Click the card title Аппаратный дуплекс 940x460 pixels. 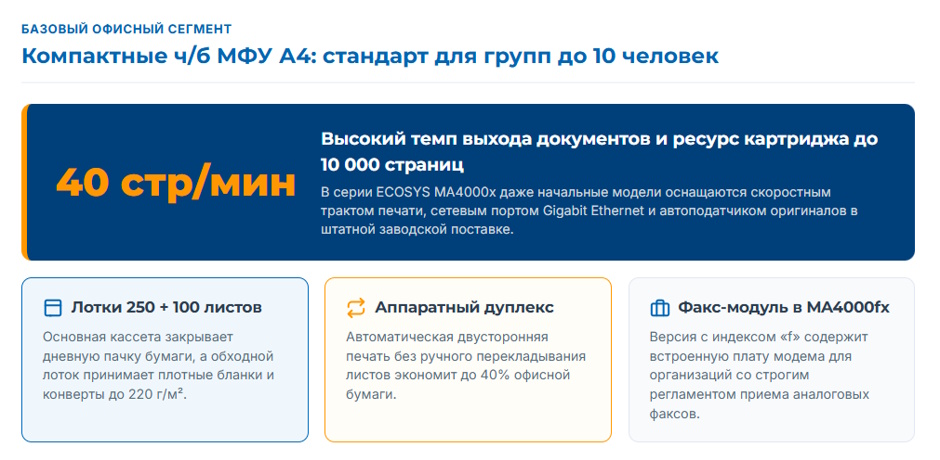[x=464, y=308]
